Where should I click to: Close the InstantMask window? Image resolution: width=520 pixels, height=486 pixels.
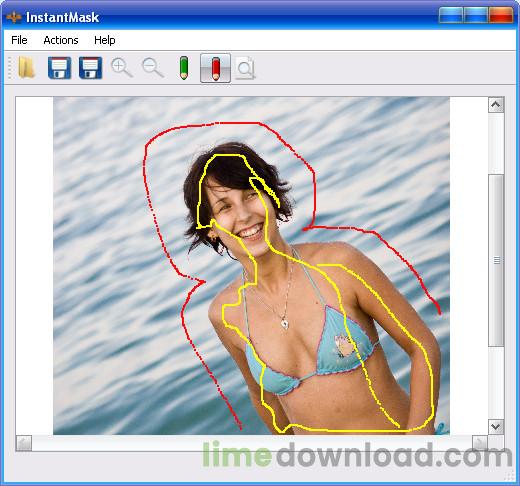pyautogui.click(x=501, y=15)
